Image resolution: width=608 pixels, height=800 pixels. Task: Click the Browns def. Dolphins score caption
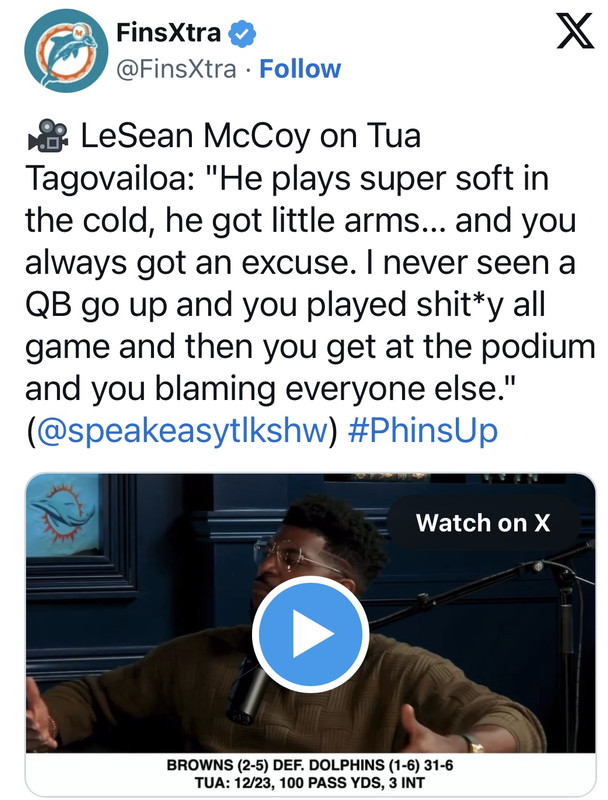coord(310,765)
